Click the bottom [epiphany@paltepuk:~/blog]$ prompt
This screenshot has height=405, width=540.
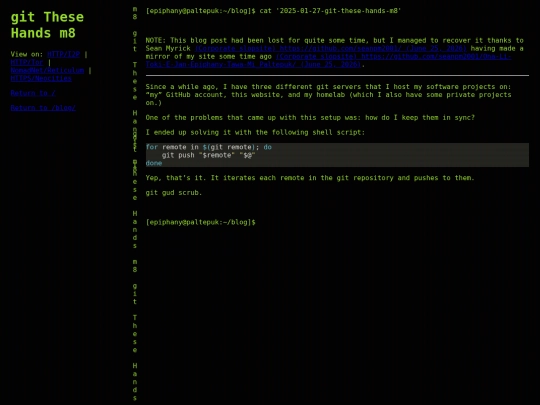[200, 222]
